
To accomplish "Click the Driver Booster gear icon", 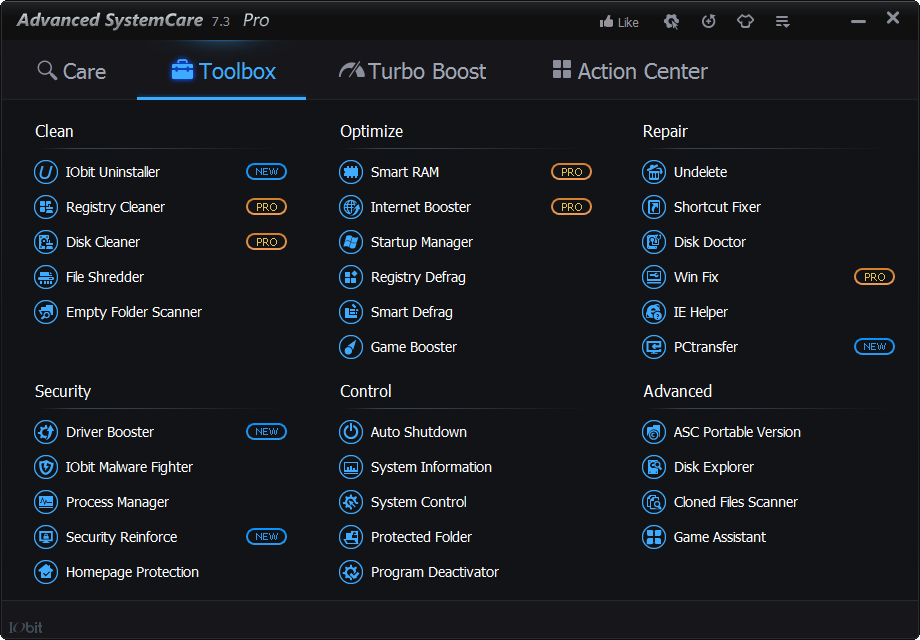I will [46, 432].
